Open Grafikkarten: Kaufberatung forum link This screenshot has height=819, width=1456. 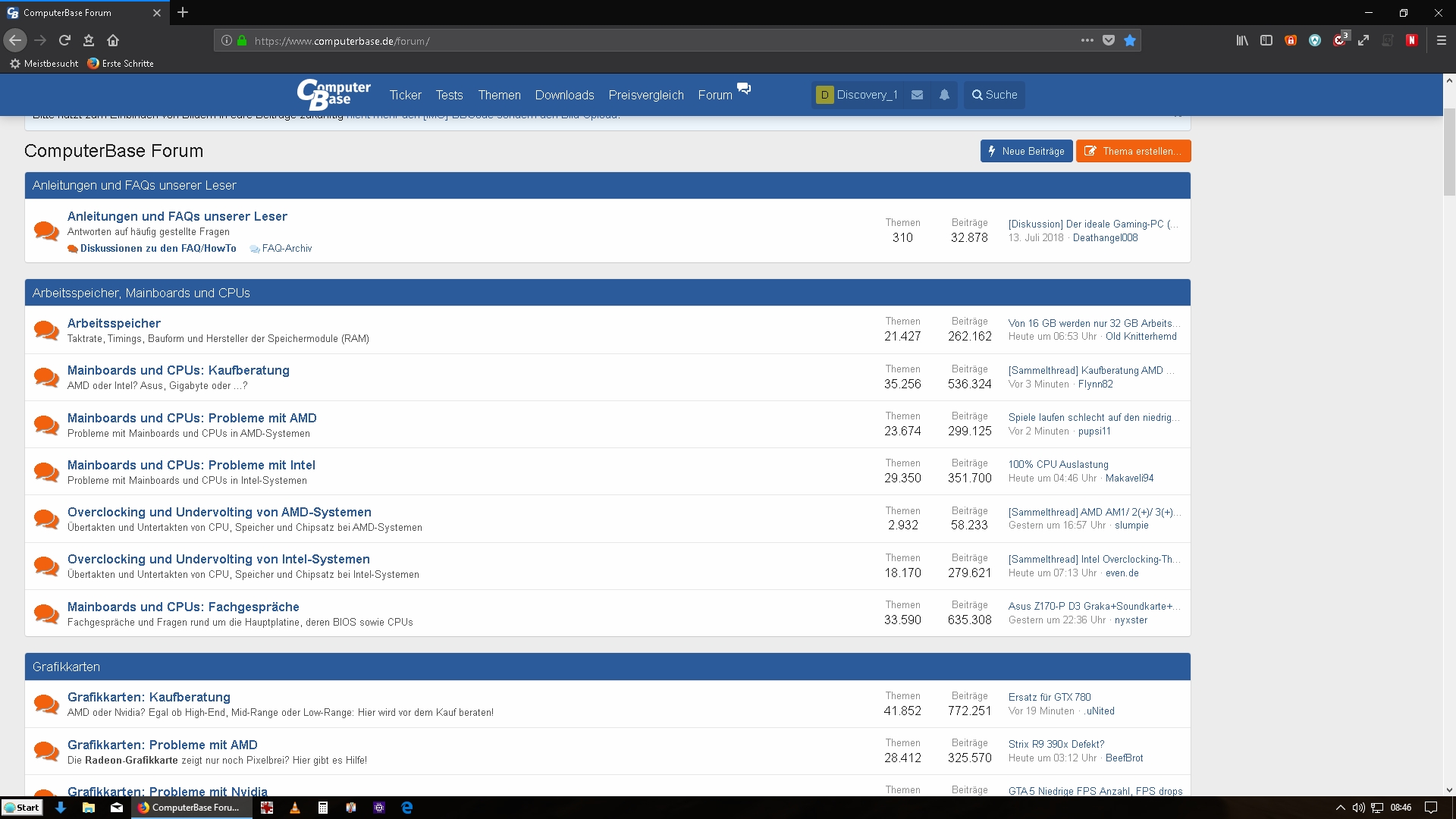[x=149, y=697]
